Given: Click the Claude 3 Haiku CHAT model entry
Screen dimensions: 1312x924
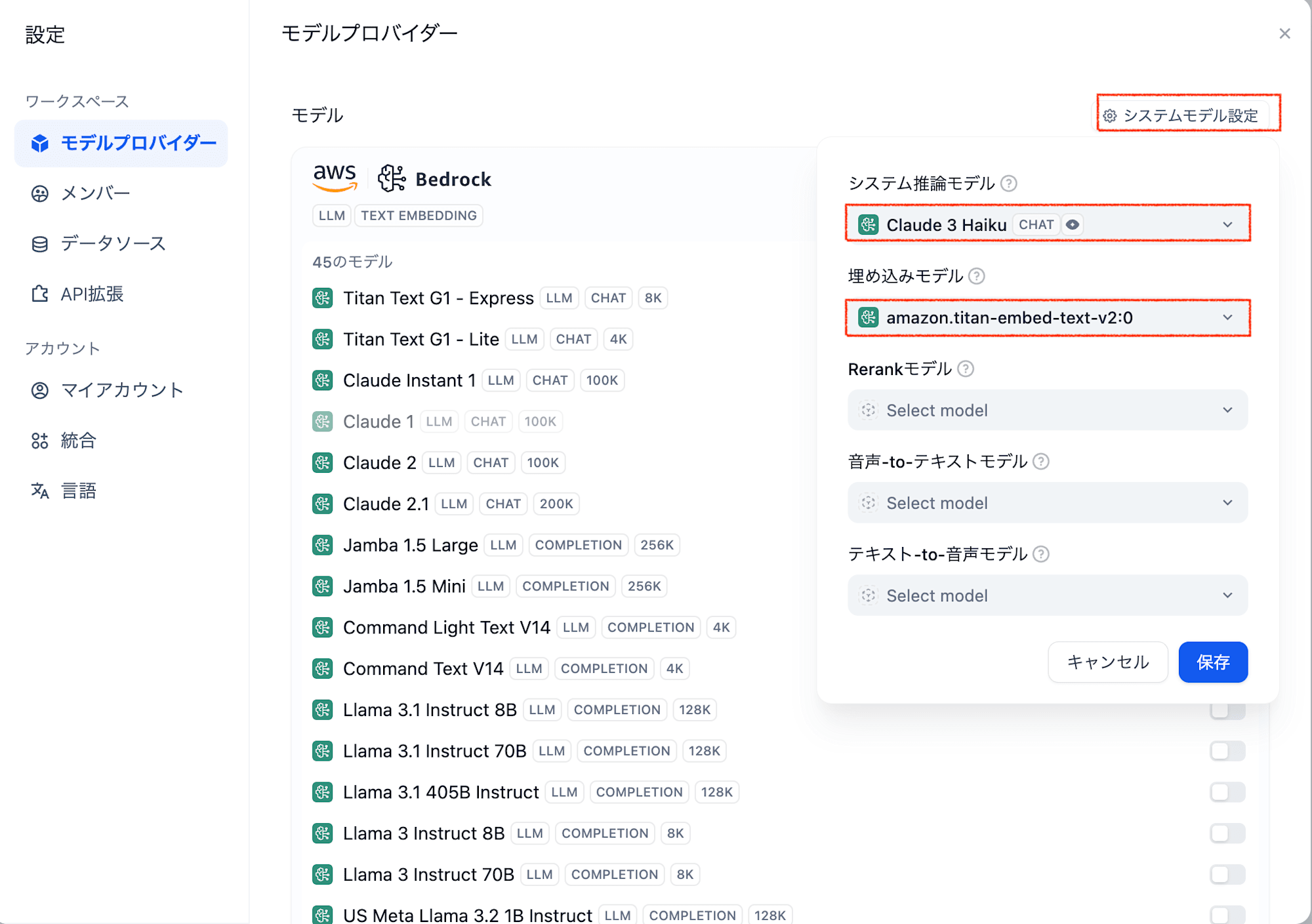Looking at the screenshot, I should pyautogui.click(x=1047, y=224).
